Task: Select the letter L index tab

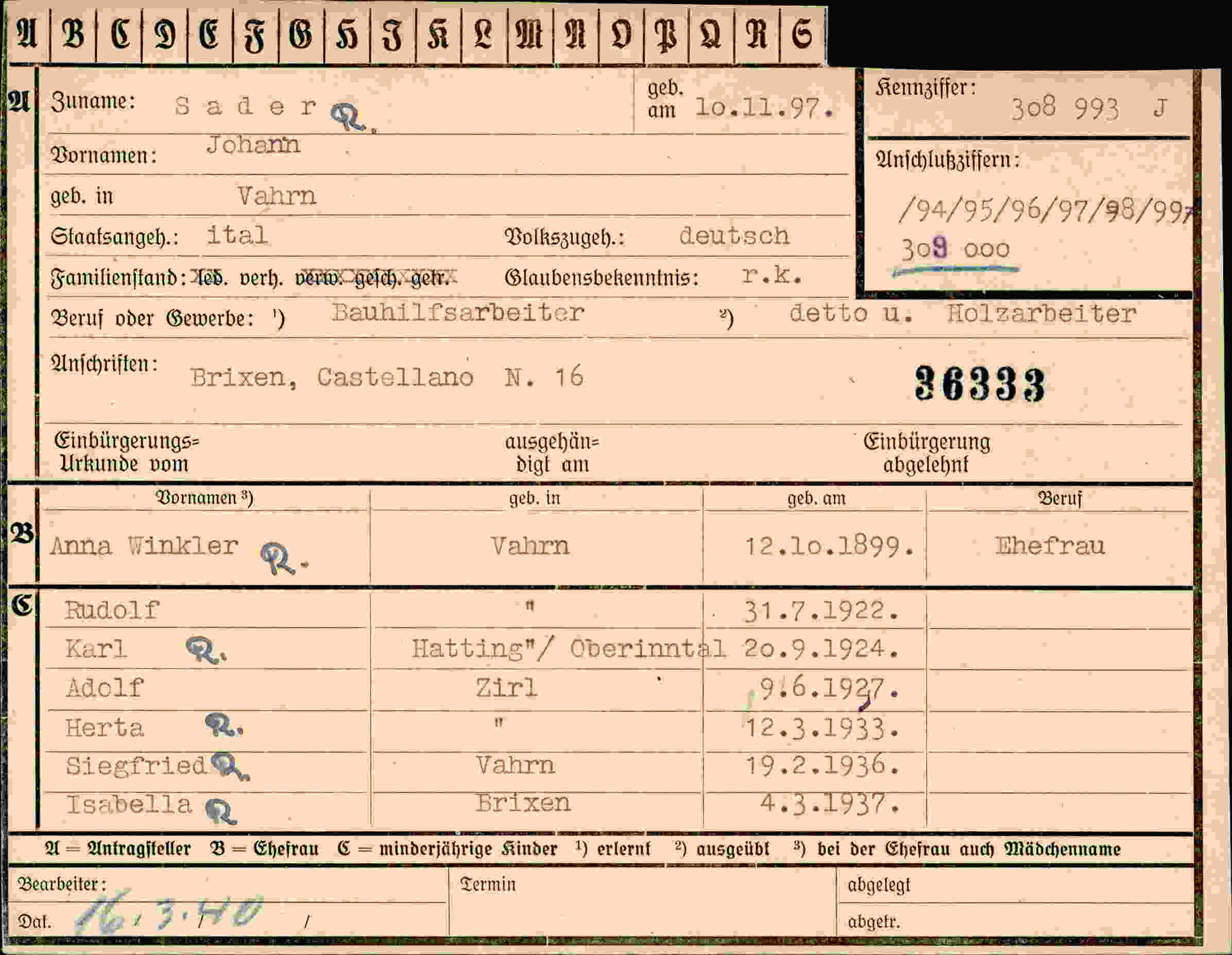Action: pos(484,35)
